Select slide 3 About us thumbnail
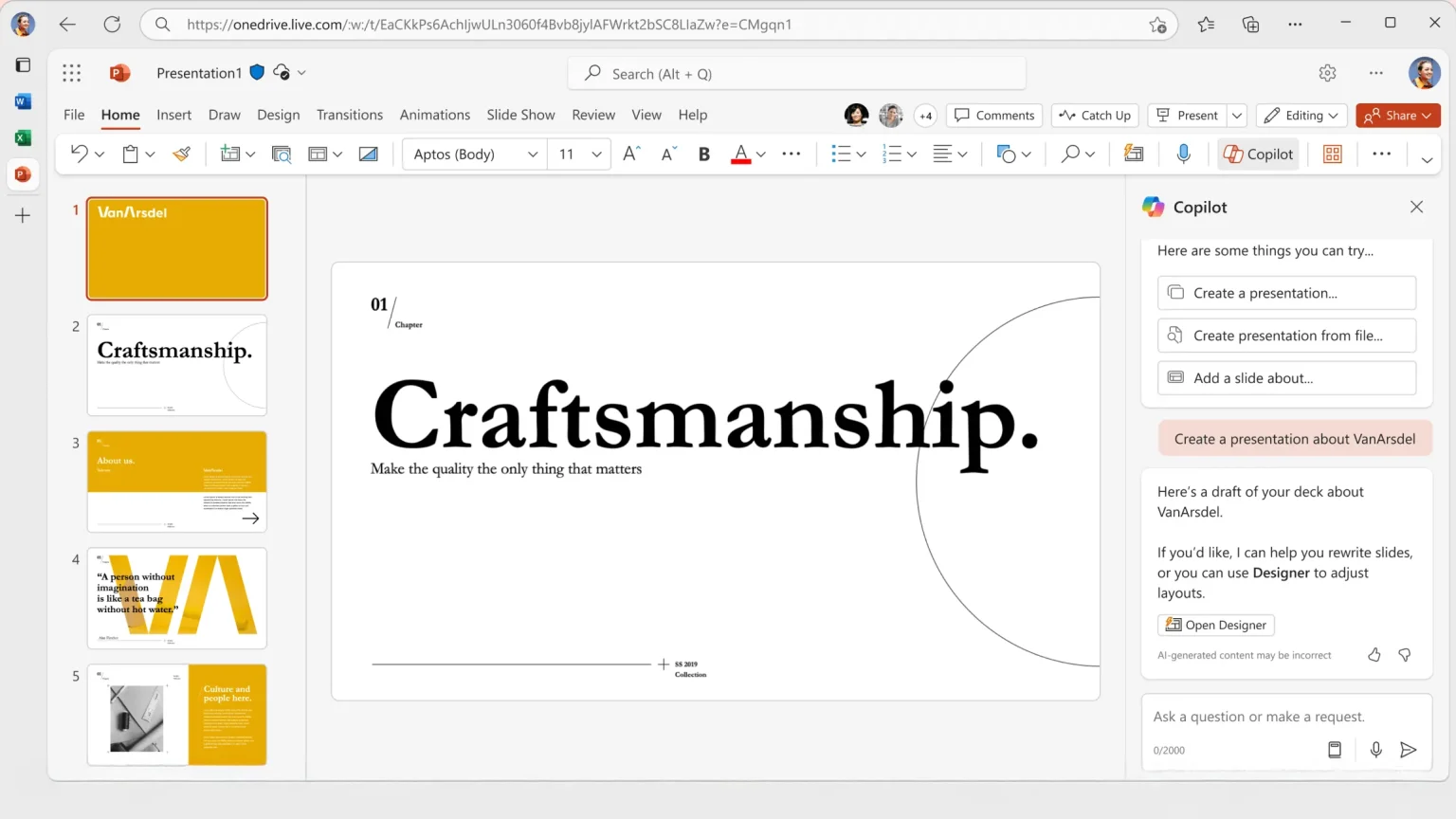Screen dimensions: 1456x819 coord(177,482)
